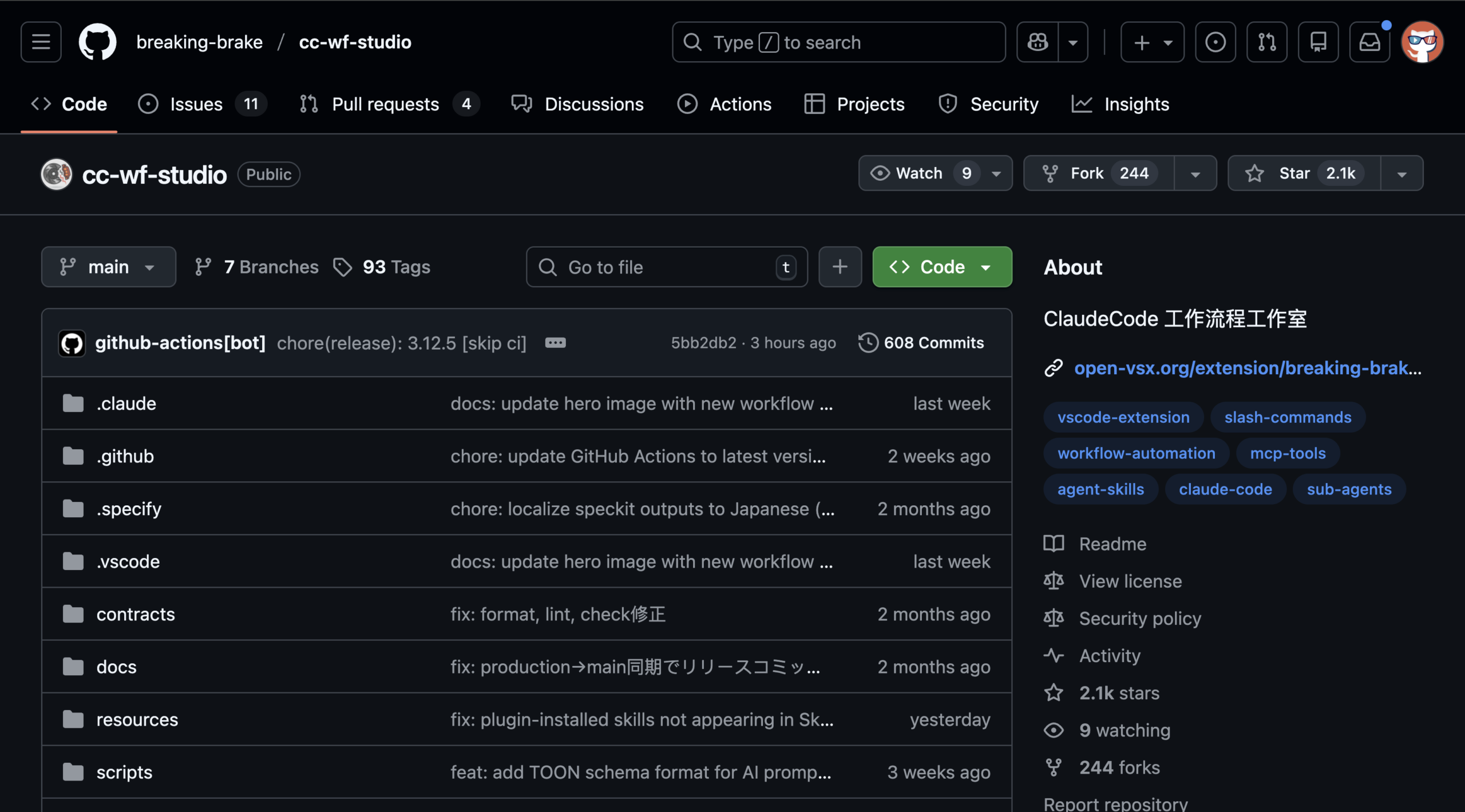This screenshot has height=812, width=1465.
Task: Open the main branch selector
Action: coord(108,266)
